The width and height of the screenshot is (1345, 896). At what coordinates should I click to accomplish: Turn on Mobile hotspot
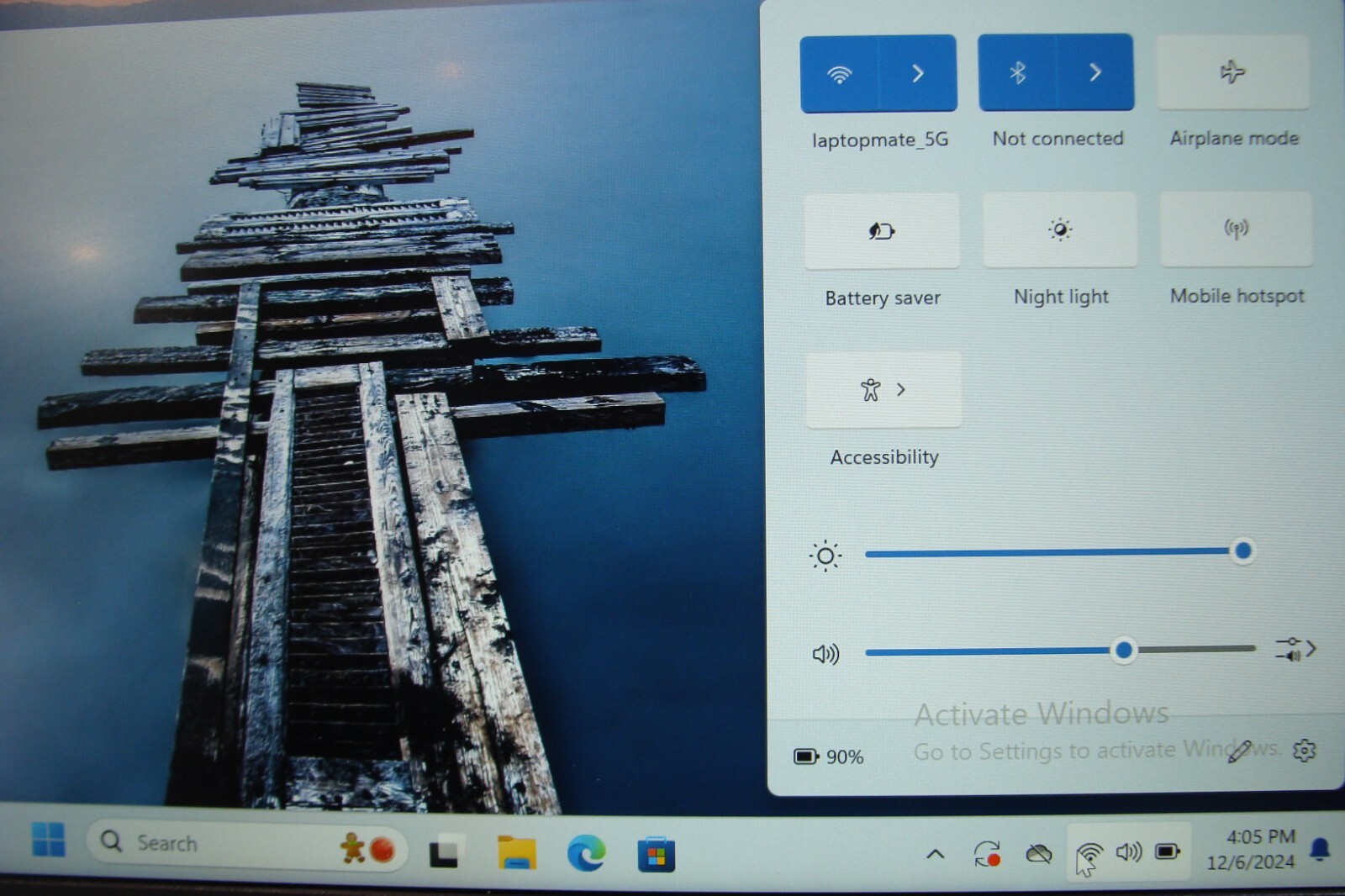click(1237, 229)
